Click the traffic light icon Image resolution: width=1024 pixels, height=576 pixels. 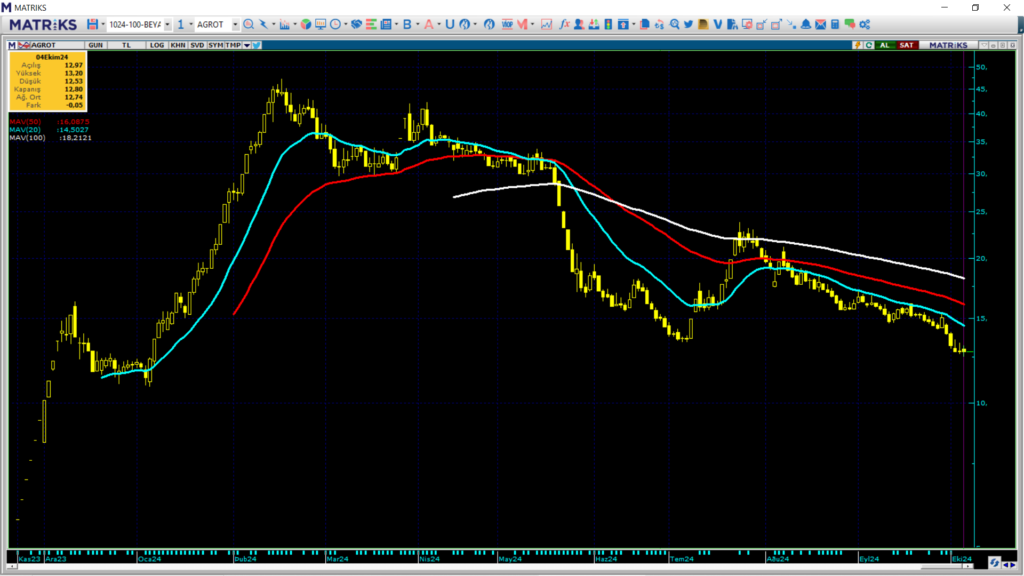608,24
